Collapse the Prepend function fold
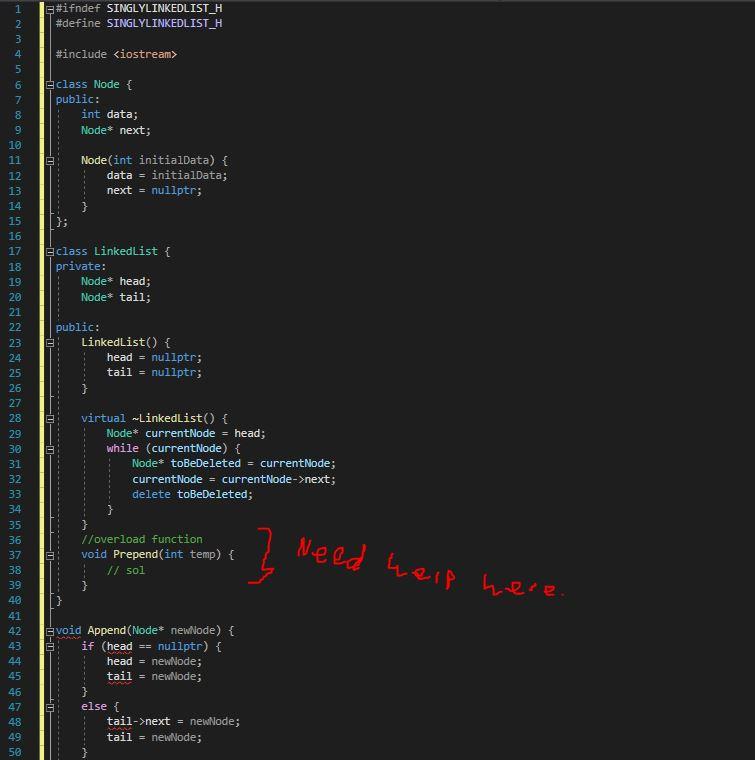Image resolution: width=755 pixels, height=760 pixels. point(50,555)
